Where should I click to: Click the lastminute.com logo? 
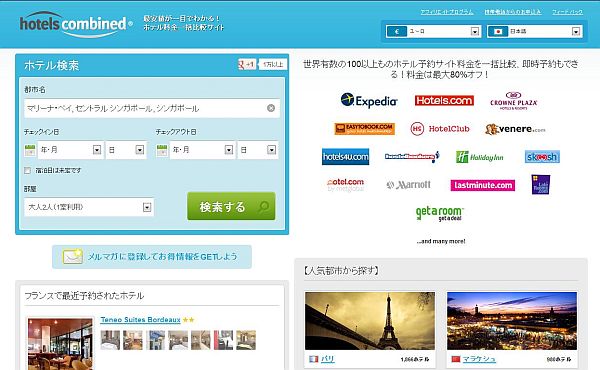(x=483, y=185)
